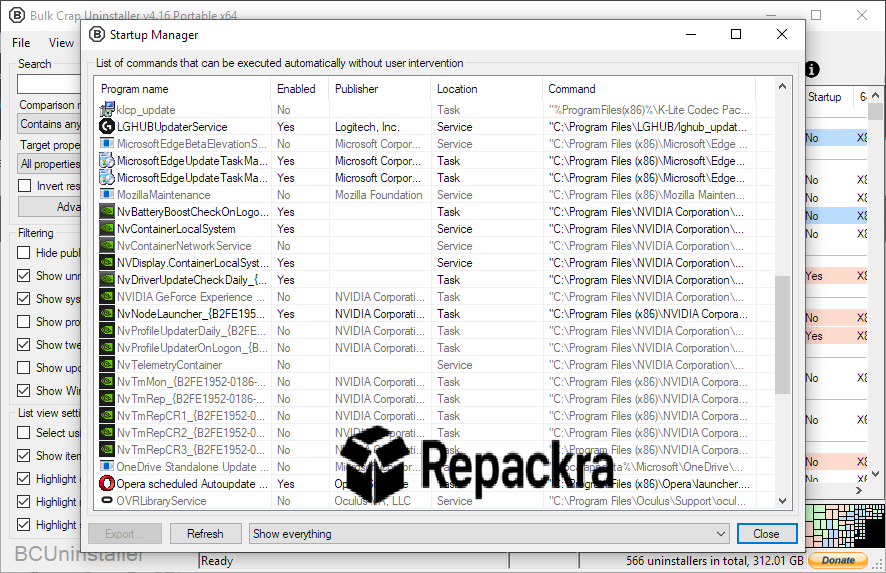Click the NvTmRepCR1 NVIDIA icon
886x573 pixels.
[107, 415]
